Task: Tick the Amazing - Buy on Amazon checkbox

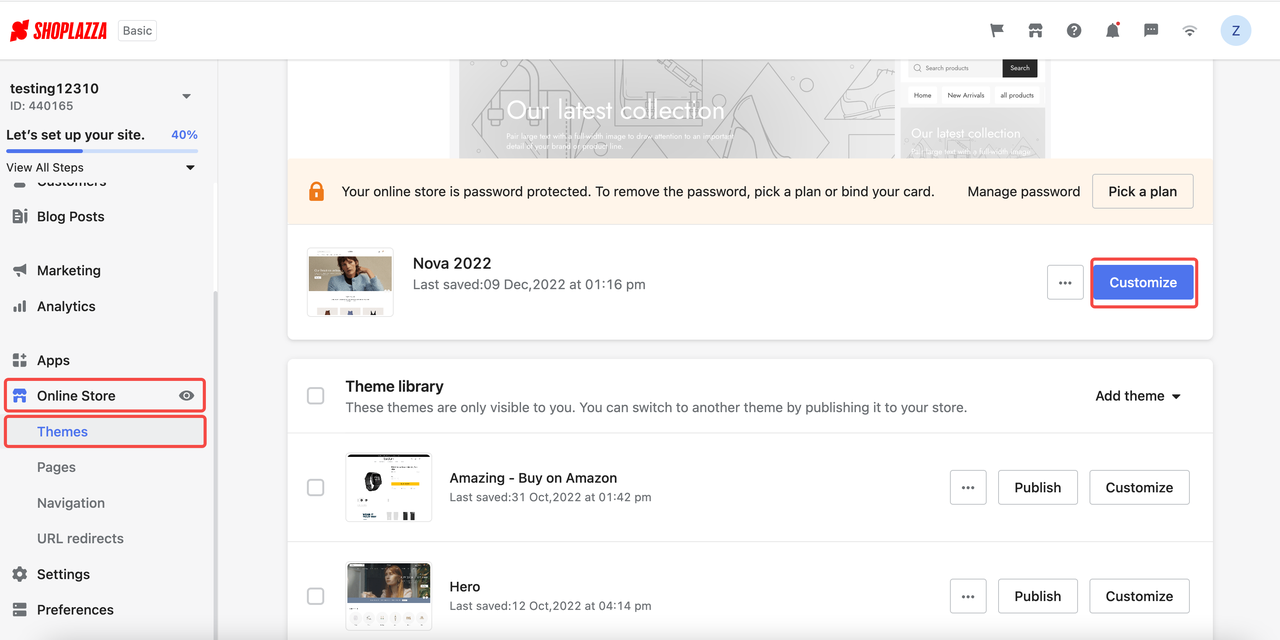Action: (x=316, y=488)
